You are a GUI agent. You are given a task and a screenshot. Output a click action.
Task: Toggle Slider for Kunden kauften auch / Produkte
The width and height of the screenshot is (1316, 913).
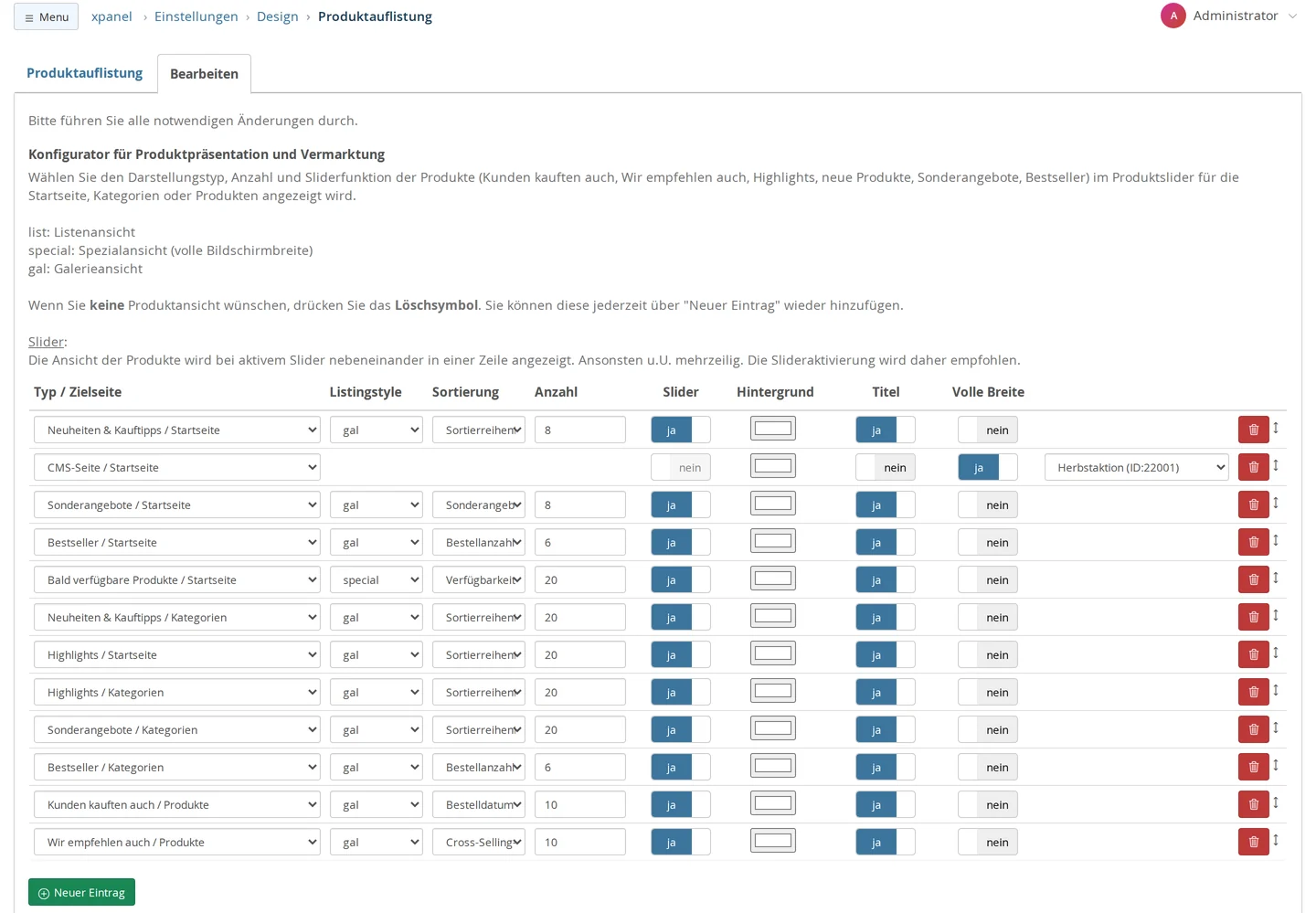pos(681,804)
